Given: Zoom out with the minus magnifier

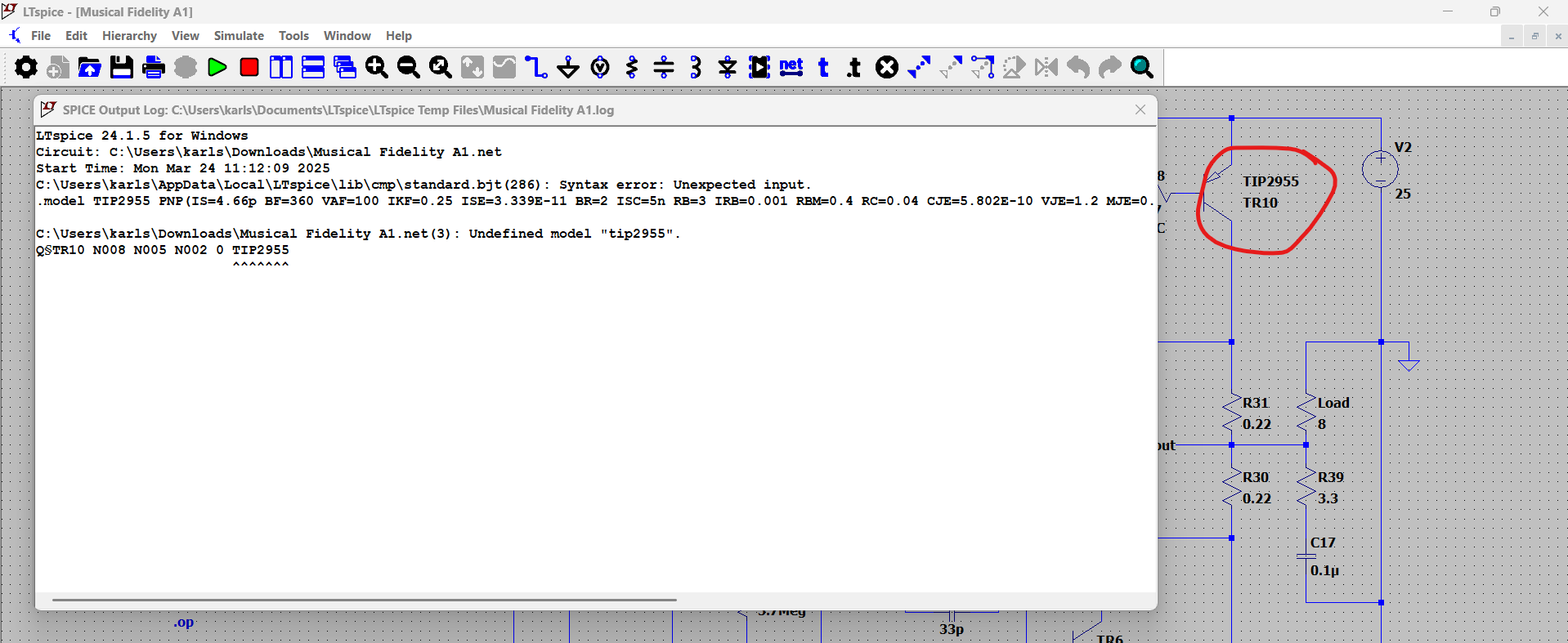Looking at the screenshot, I should click(409, 67).
